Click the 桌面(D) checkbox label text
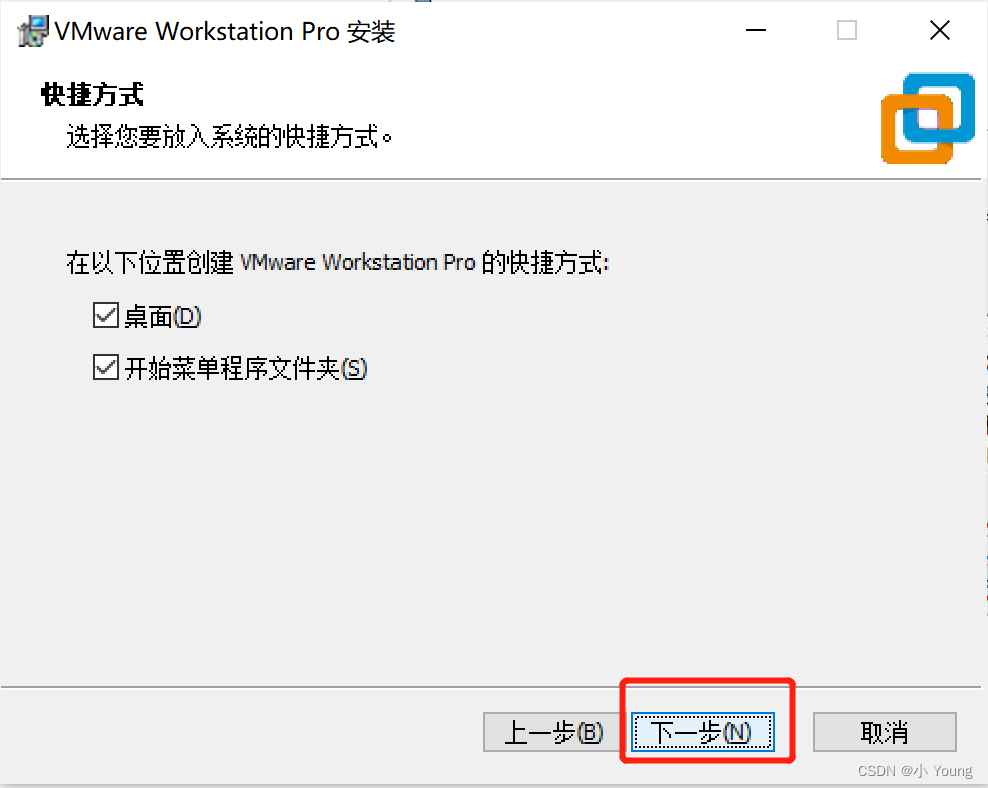Viewport: 988px width, 788px height. tap(163, 316)
